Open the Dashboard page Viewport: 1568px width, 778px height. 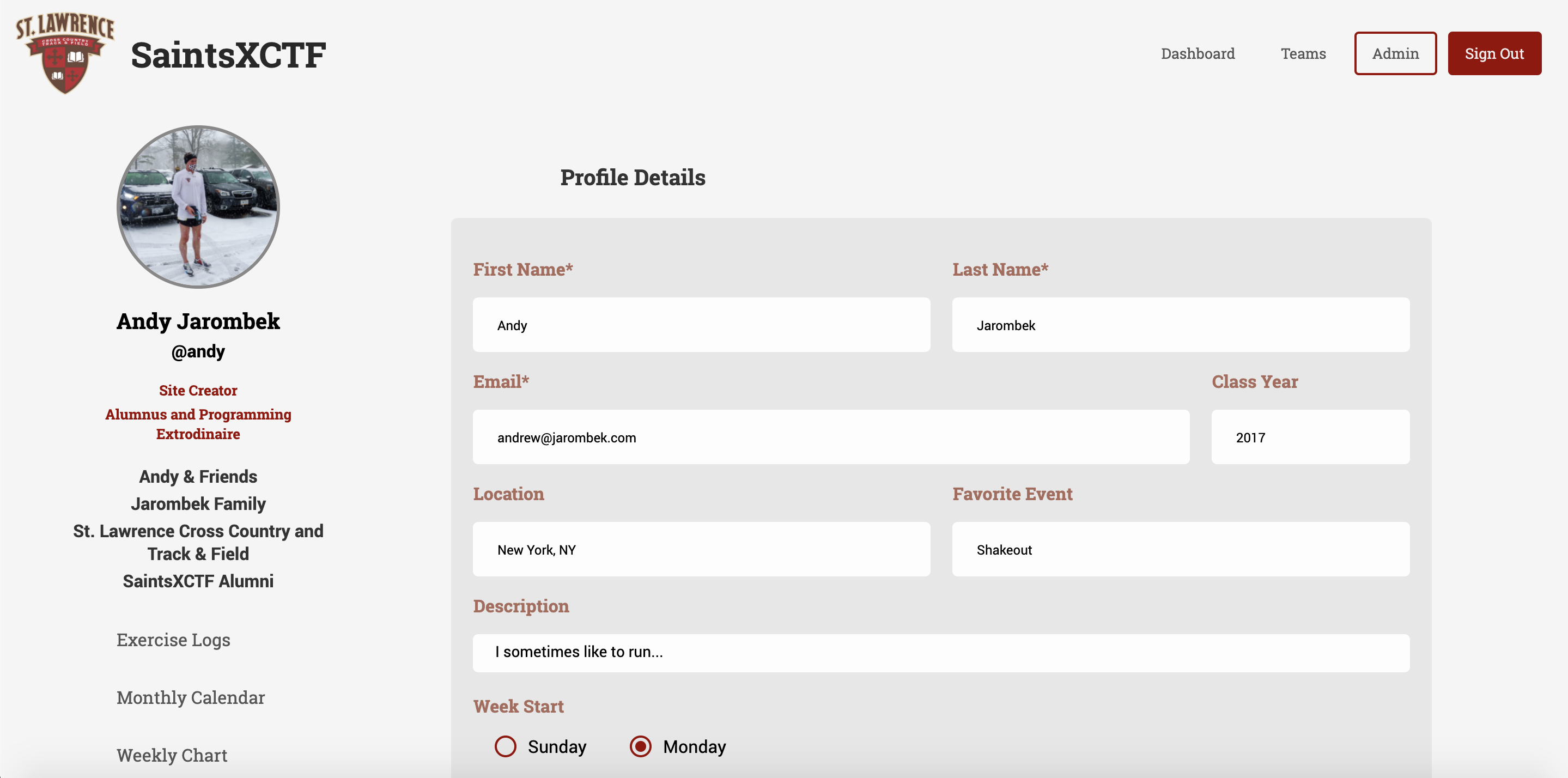coord(1198,53)
